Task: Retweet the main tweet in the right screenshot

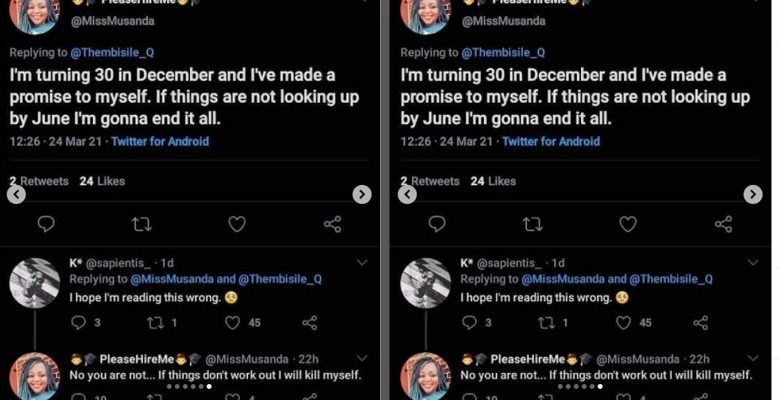Action: coord(533,225)
